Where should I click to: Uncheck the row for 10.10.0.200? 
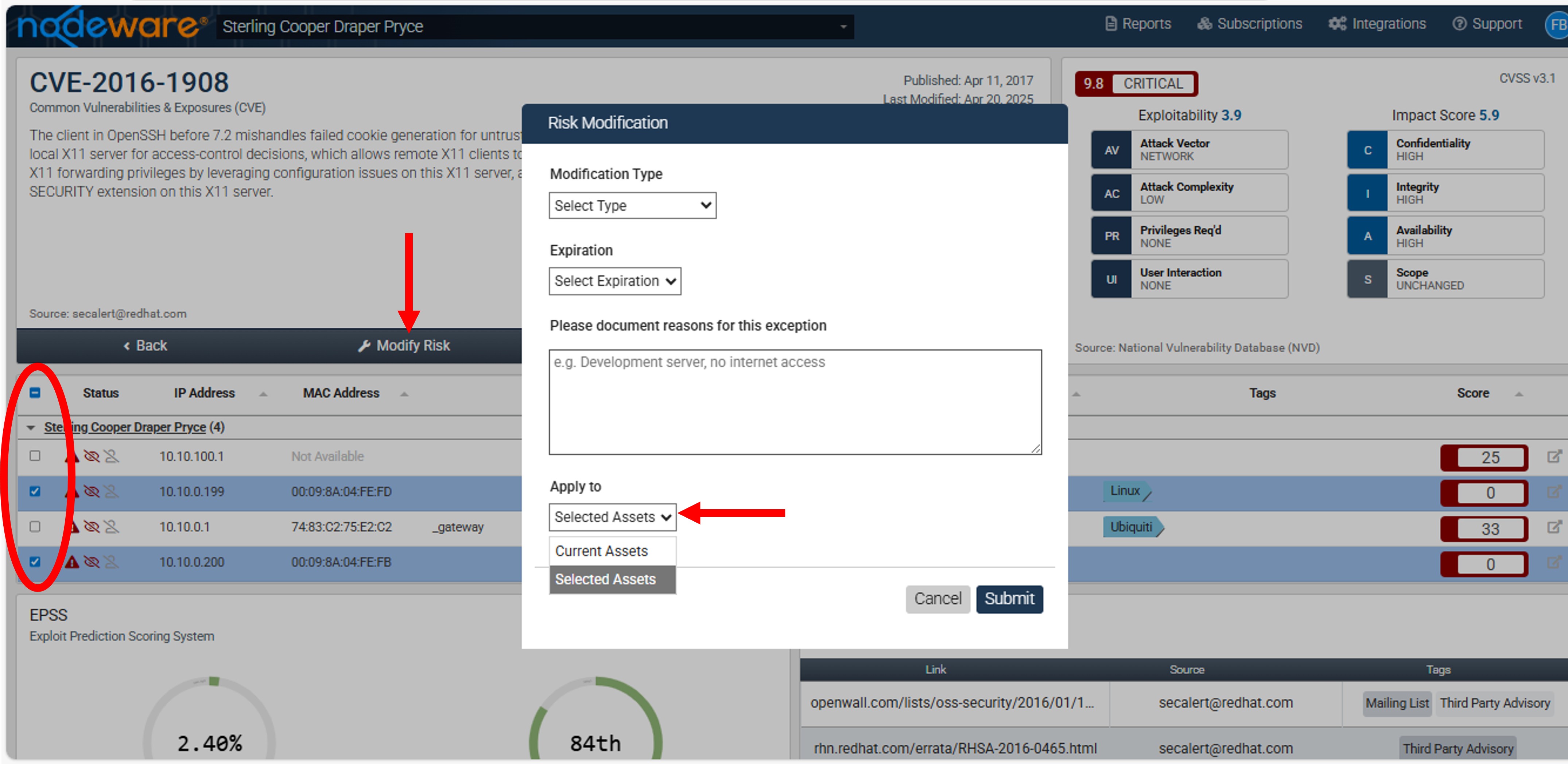pos(35,561)
